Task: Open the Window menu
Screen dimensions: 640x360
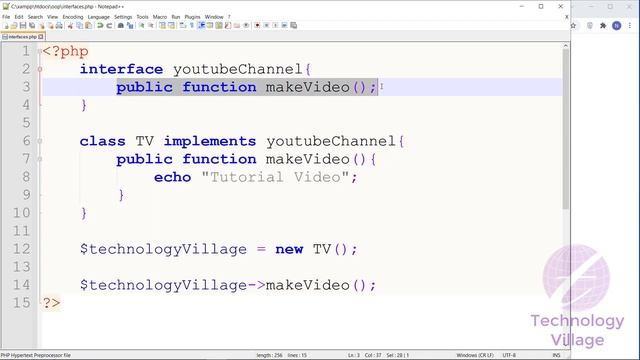Action: tap(214, 17)
